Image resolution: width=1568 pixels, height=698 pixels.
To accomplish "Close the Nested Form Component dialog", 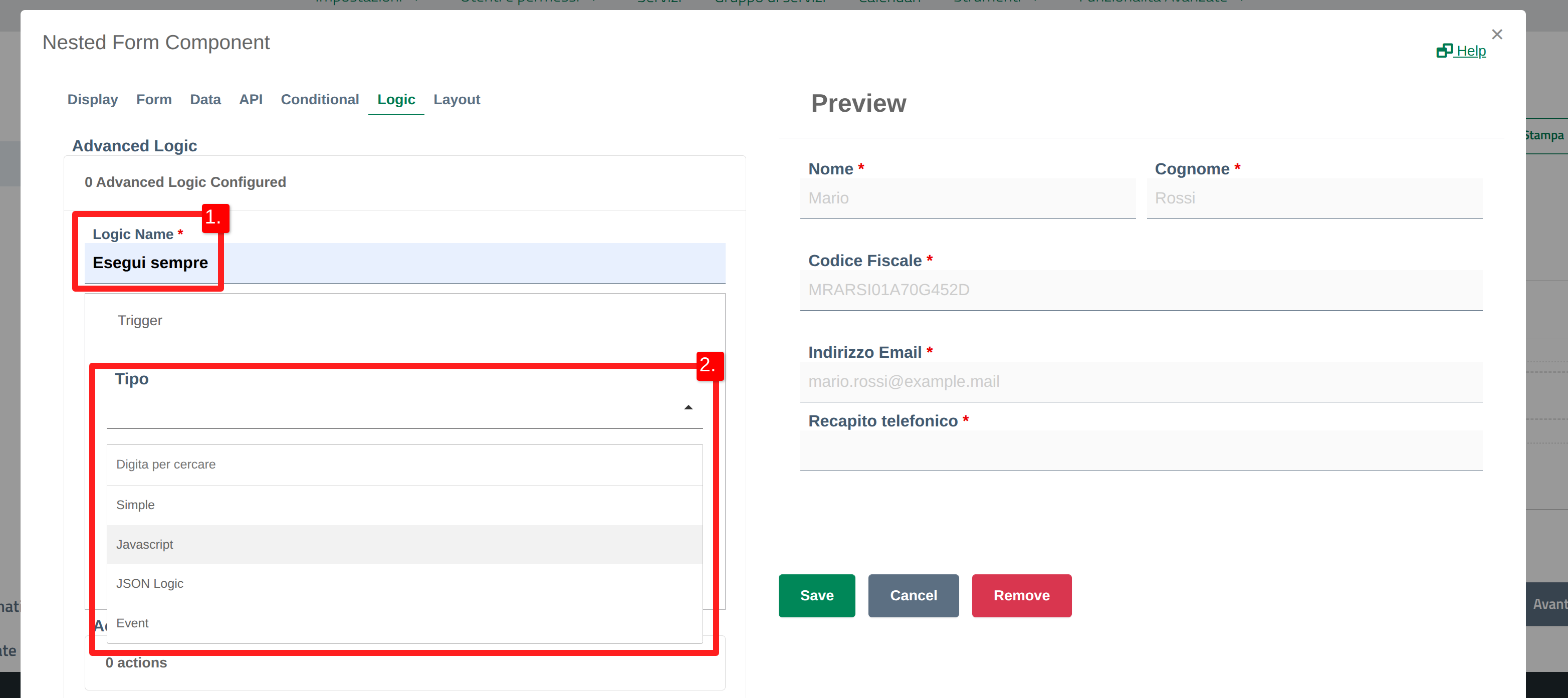I will [1497, 35].
